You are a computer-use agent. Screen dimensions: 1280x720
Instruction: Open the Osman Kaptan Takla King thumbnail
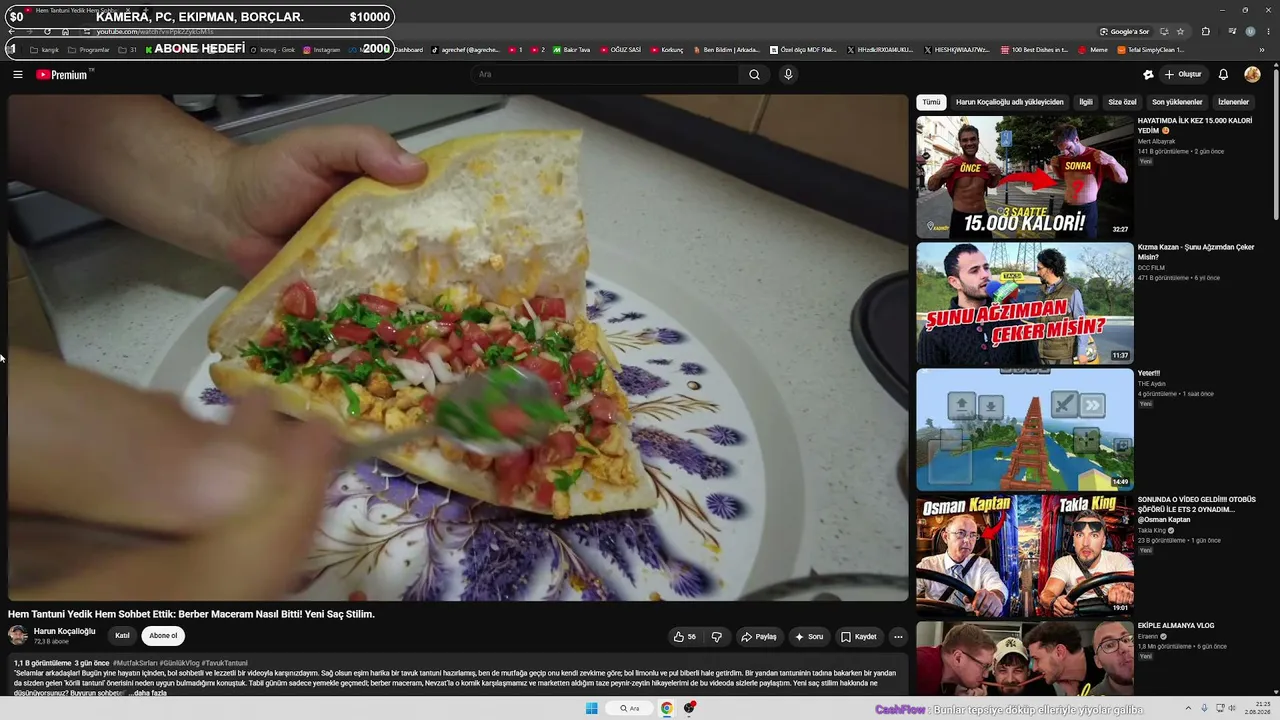[x=1025, y=555]
